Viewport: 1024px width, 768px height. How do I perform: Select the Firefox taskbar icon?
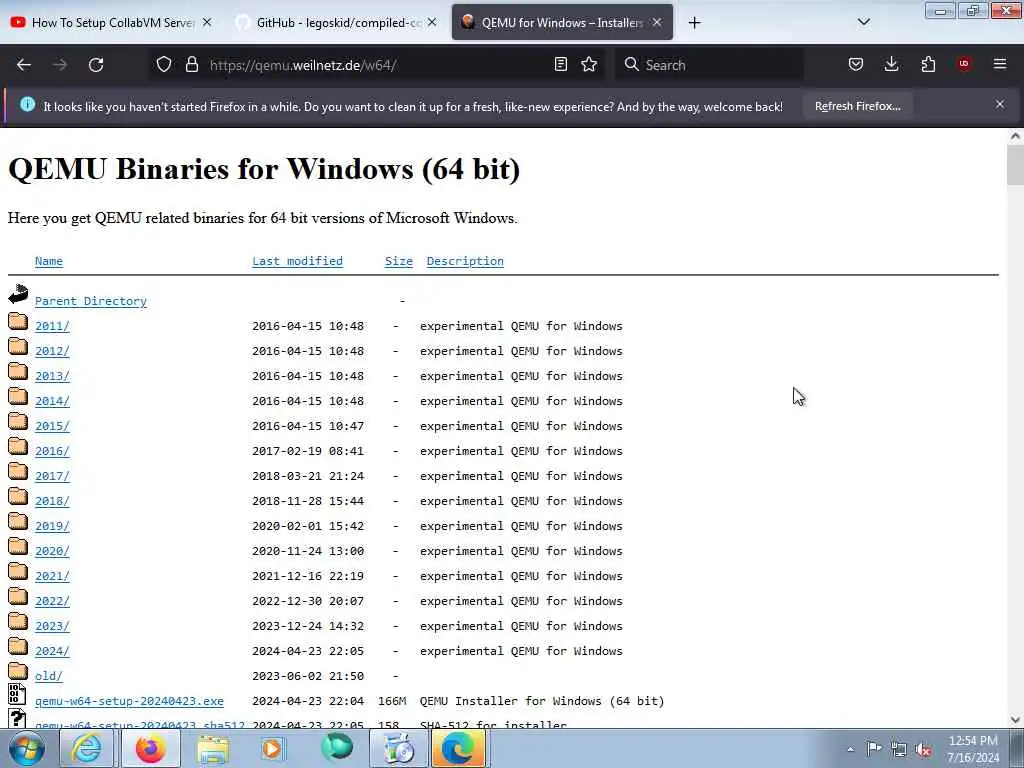150,748
